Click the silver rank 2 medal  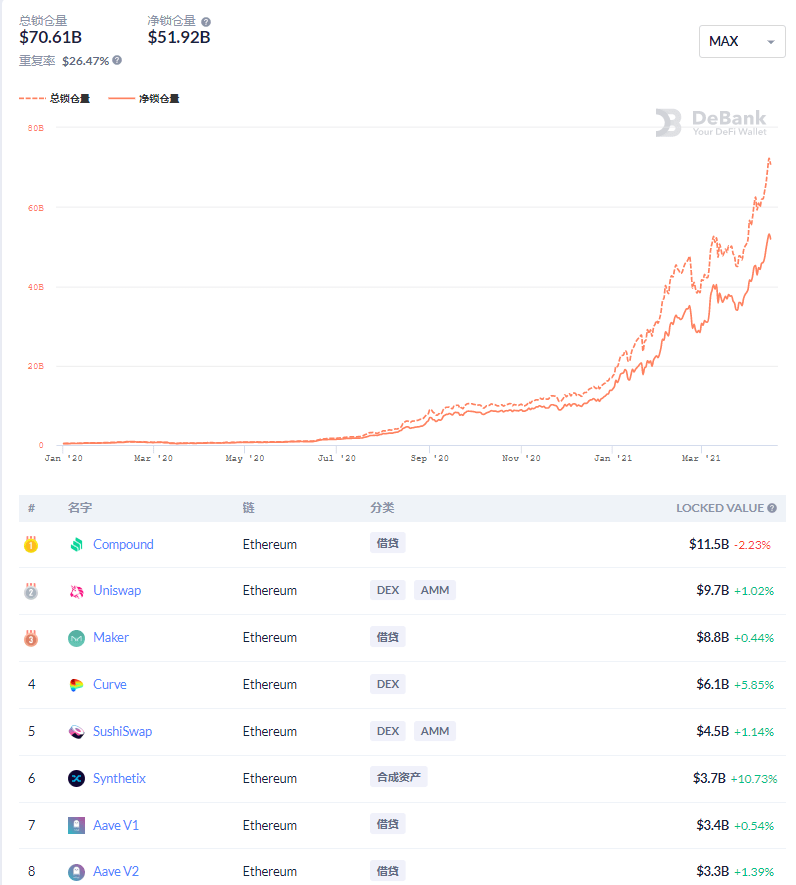31,591
